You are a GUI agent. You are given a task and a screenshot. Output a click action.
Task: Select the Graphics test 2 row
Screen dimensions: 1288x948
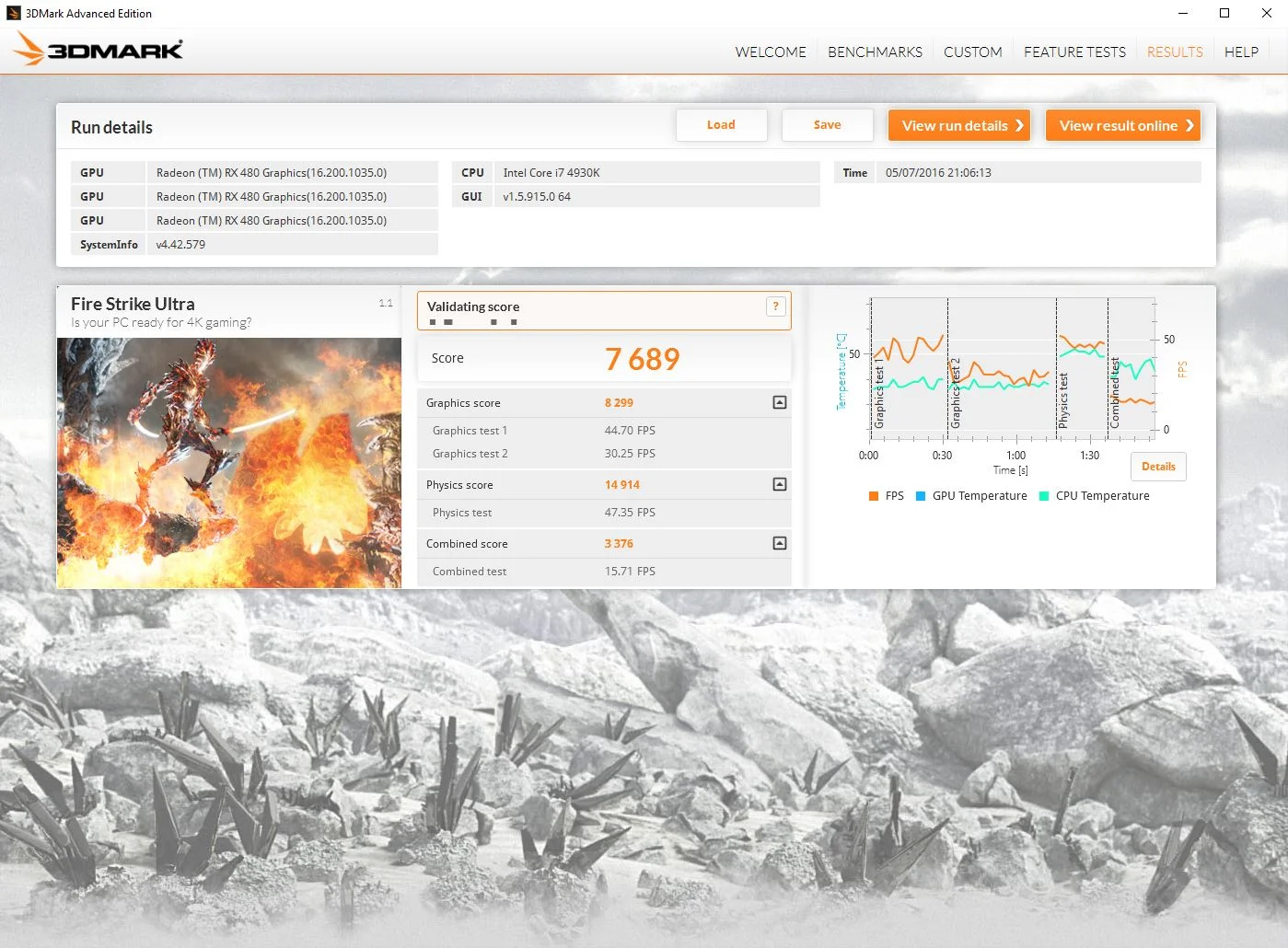click(604, 454)
